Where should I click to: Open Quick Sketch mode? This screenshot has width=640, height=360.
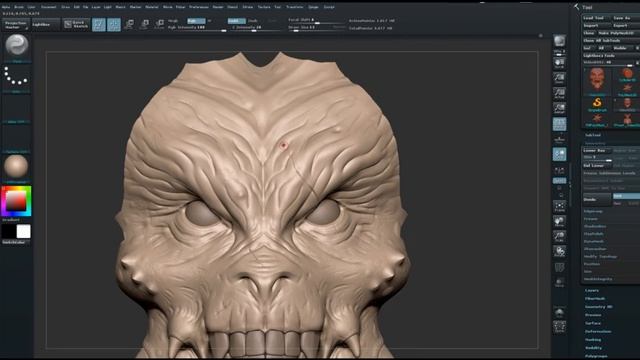(76, 24)
